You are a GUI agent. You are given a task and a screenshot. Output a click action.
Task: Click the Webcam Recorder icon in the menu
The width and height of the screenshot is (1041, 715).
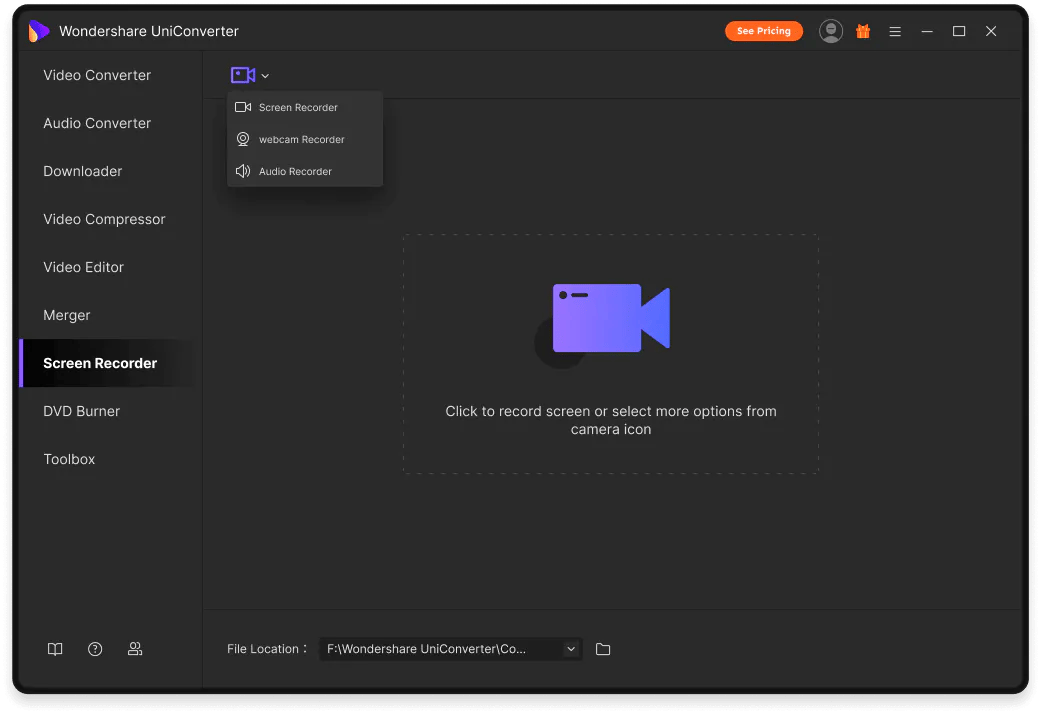pos(242,139)
